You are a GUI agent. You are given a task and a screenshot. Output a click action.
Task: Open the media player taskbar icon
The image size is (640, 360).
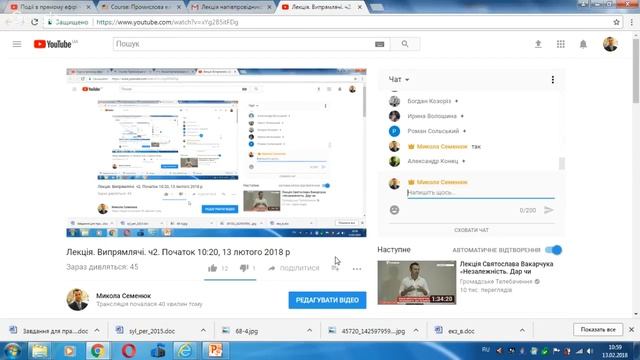pyautogui.click(x=69, y=351)
